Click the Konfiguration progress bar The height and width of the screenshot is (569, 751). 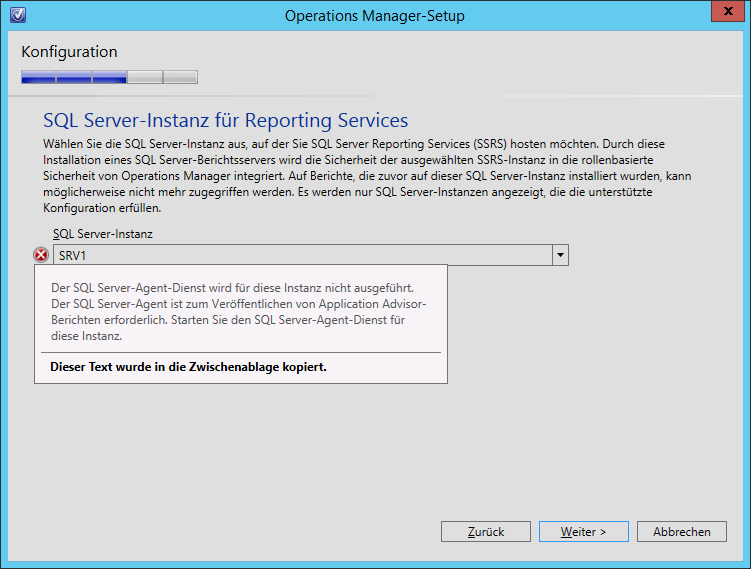pos(109,77)
